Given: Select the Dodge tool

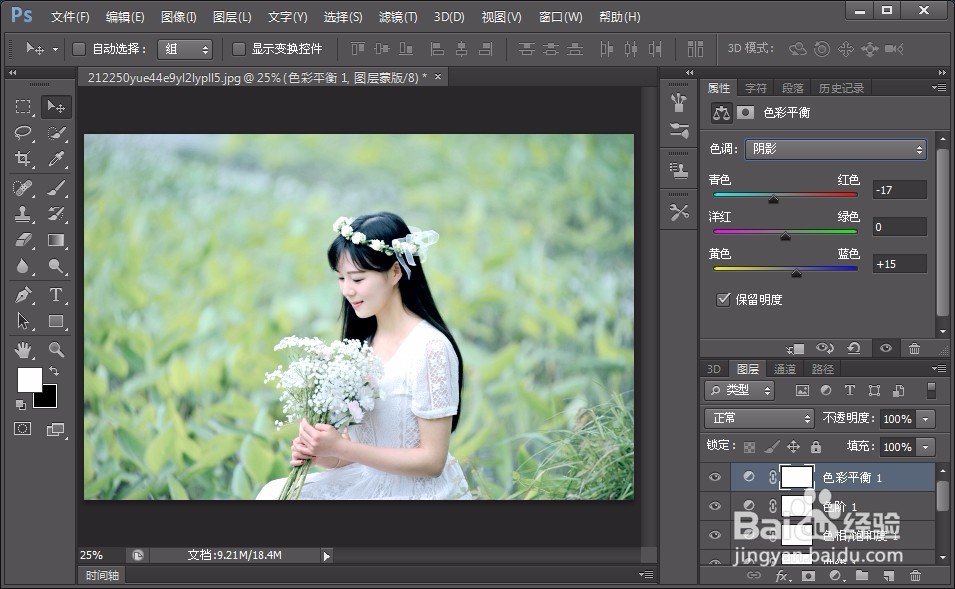Looking at the screenshot, I should pos(56,266).
